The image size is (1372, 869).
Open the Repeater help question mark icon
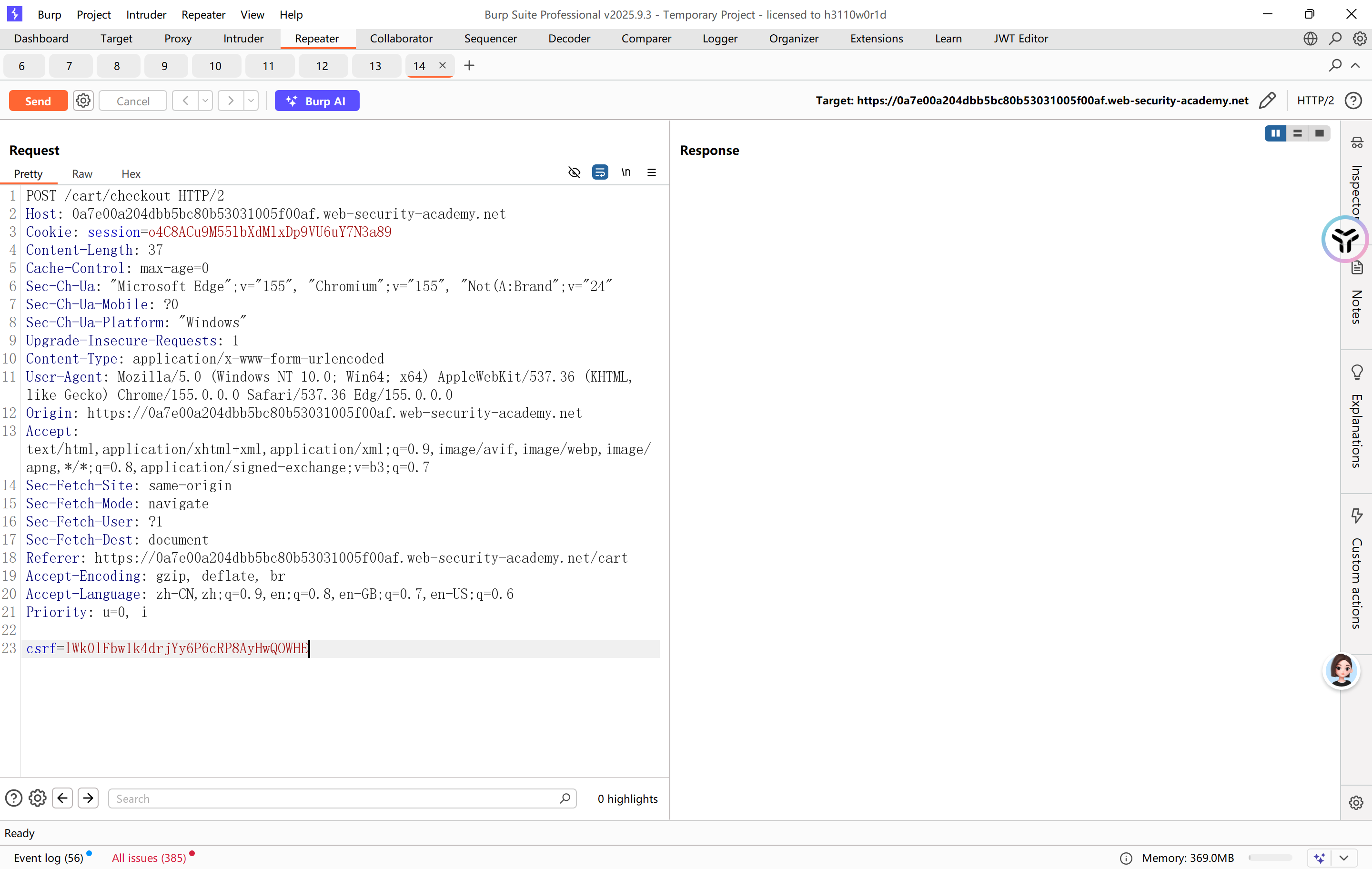tap(1353, 101)
